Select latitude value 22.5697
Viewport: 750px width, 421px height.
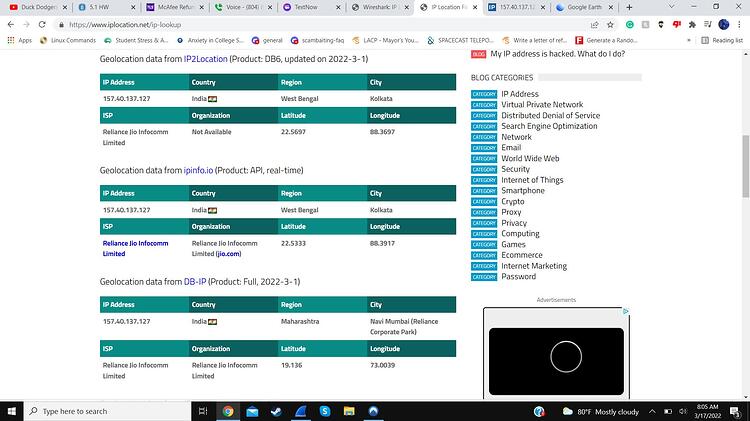pos(293,132)
